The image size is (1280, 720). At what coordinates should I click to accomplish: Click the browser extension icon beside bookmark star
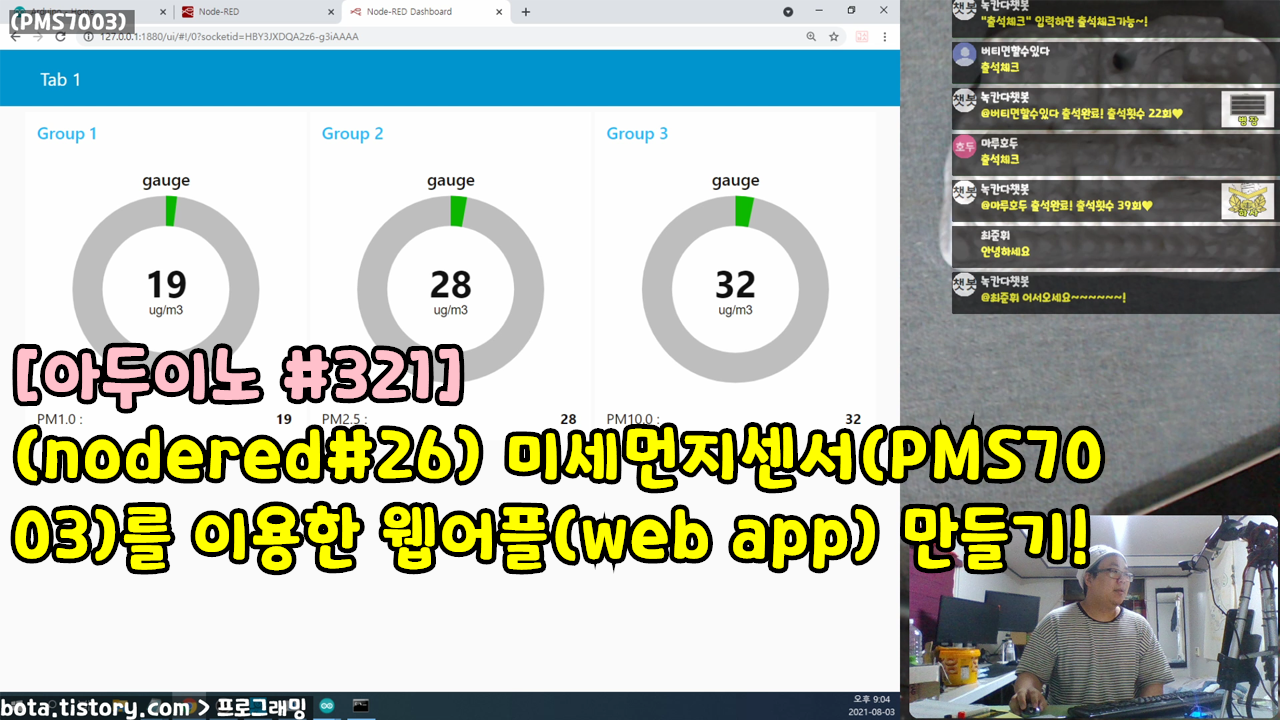coord(861,36)
